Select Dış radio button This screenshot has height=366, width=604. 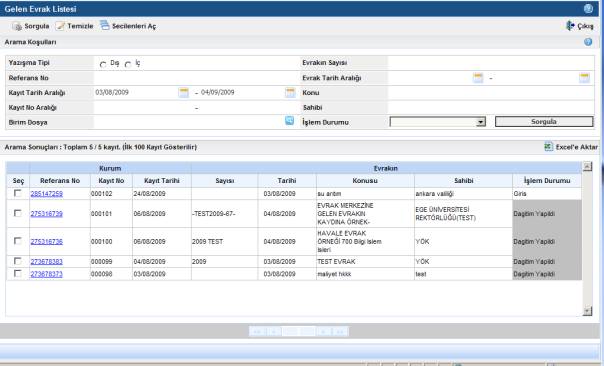[x=103, y=64]
